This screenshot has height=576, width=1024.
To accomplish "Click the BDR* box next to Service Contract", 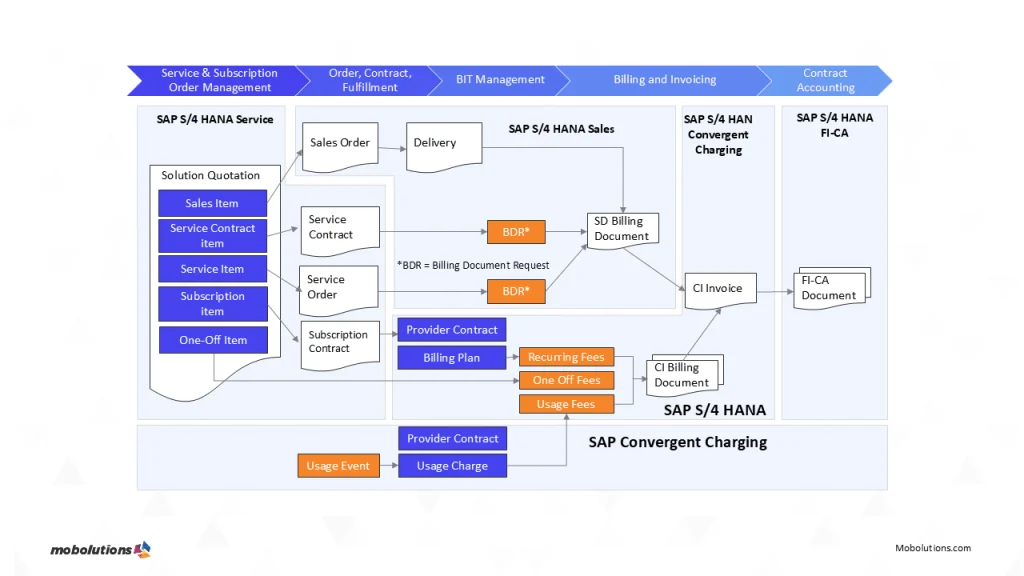I will (x=516, y=232).
